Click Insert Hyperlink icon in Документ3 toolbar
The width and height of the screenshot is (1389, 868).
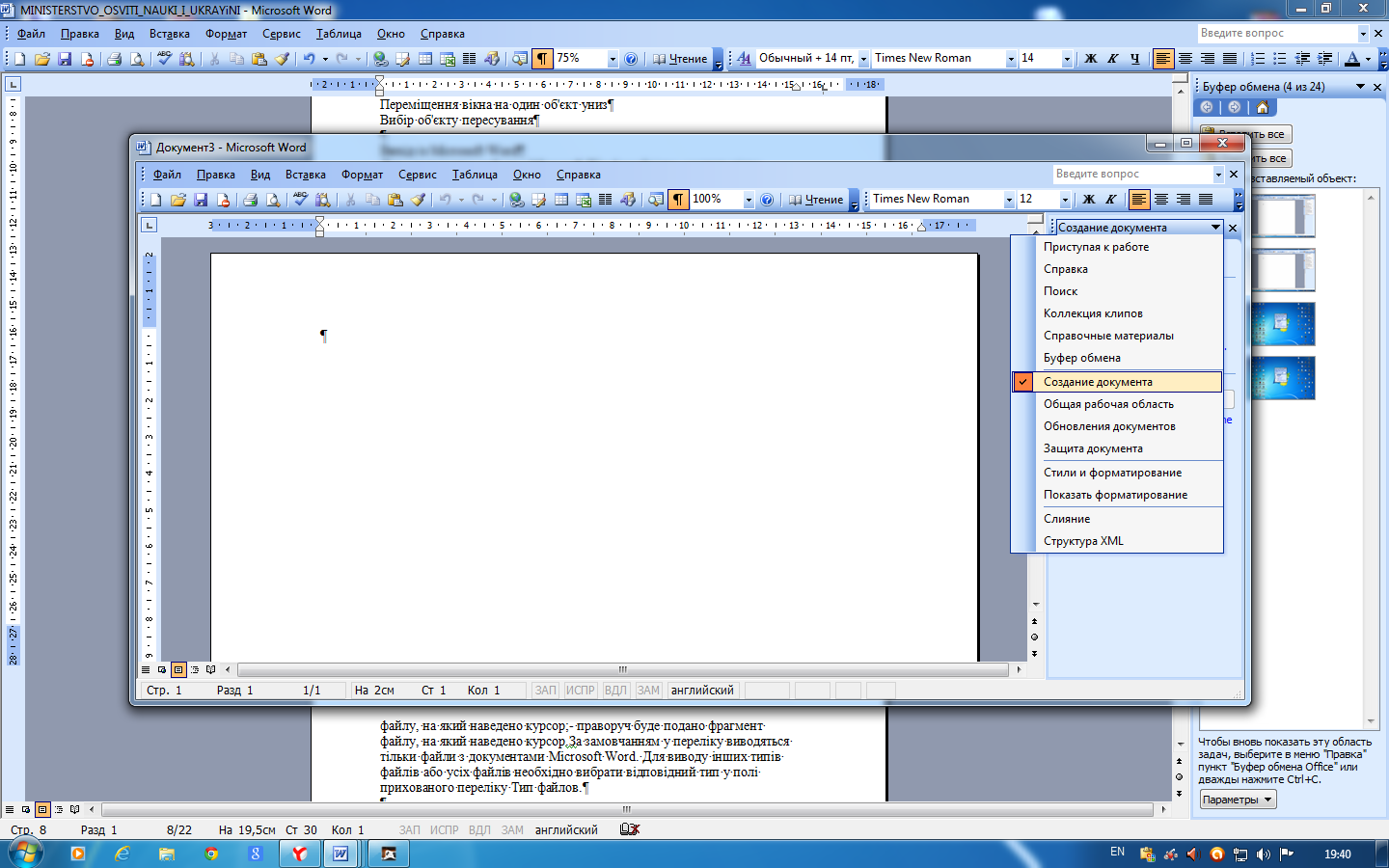[x=516, y=200]
